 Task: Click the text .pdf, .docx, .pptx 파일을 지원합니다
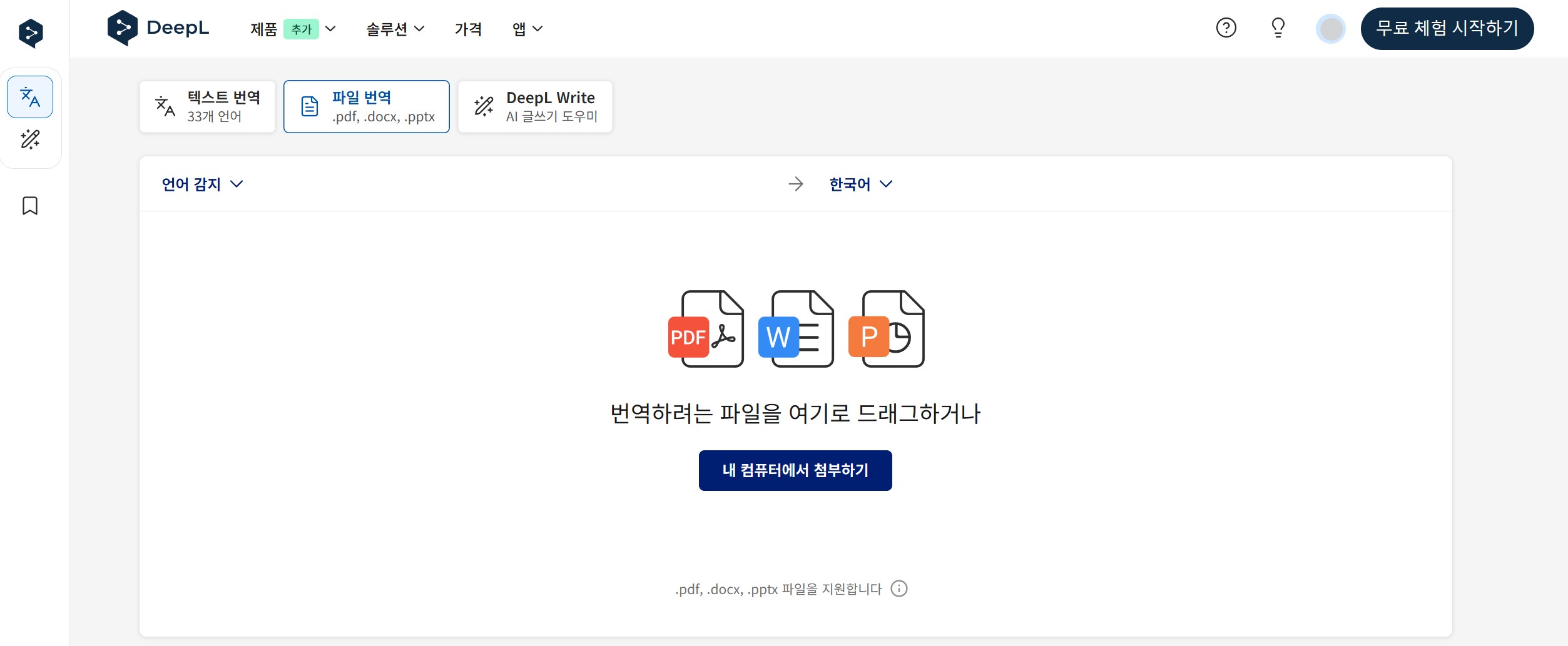point(778,589)
